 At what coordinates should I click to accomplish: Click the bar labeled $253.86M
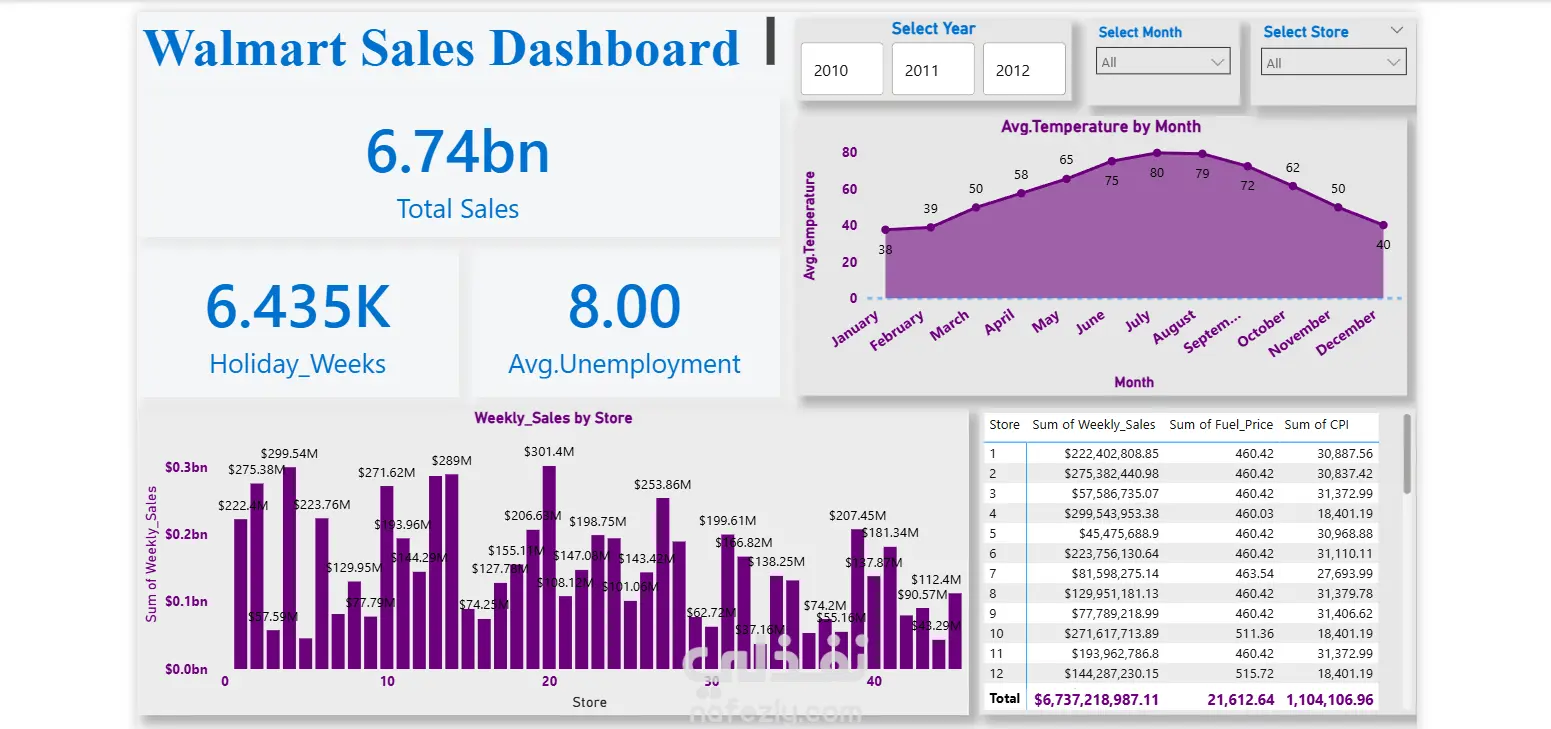pos(662,583)
